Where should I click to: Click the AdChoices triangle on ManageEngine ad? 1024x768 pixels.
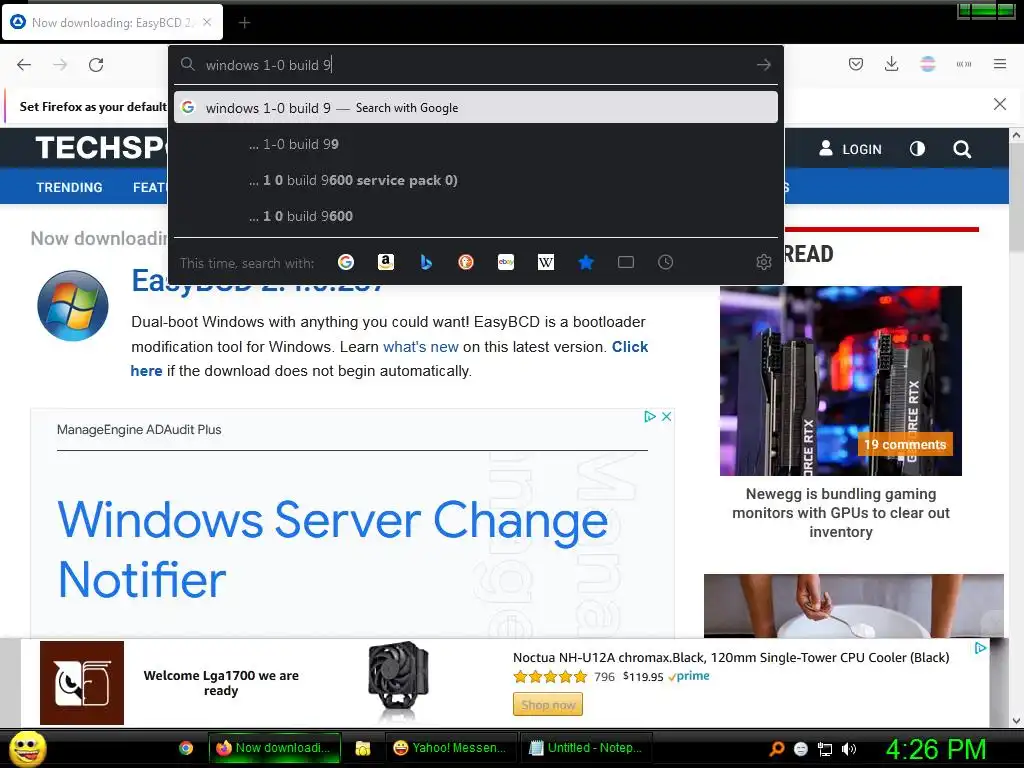[650, 417]
